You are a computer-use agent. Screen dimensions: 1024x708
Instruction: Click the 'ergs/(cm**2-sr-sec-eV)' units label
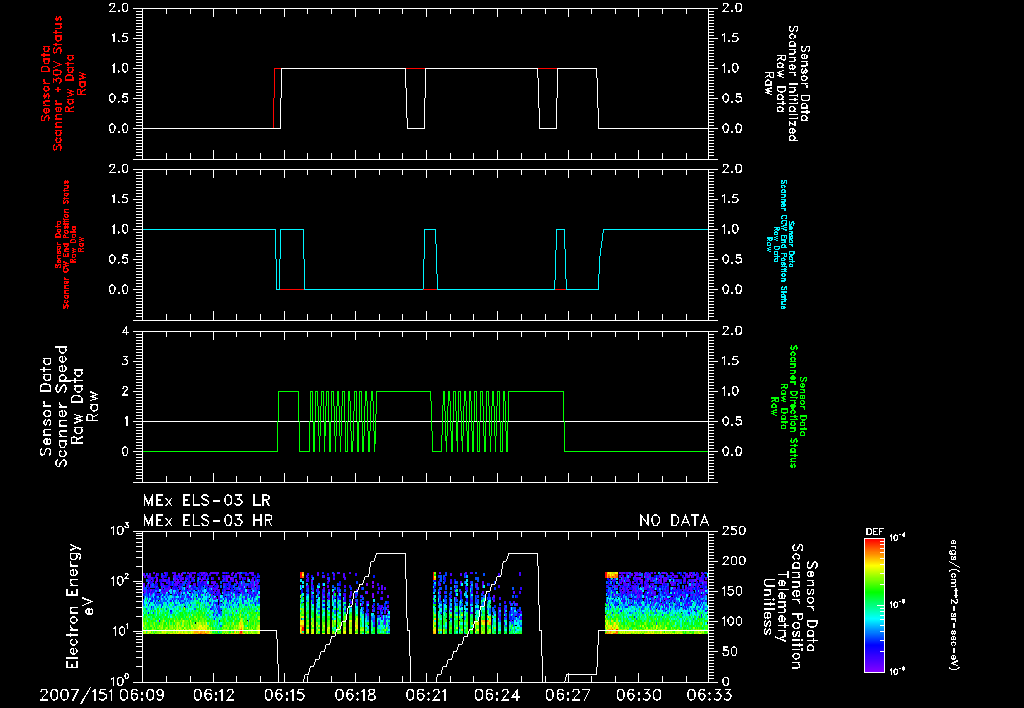click(954, 605)
